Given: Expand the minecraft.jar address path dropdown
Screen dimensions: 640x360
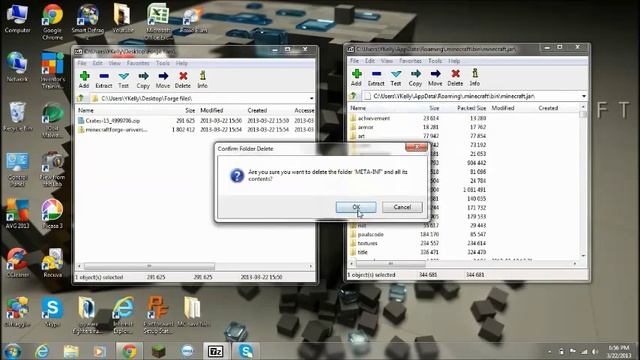Looking at the screenshot, I should 584,96.
